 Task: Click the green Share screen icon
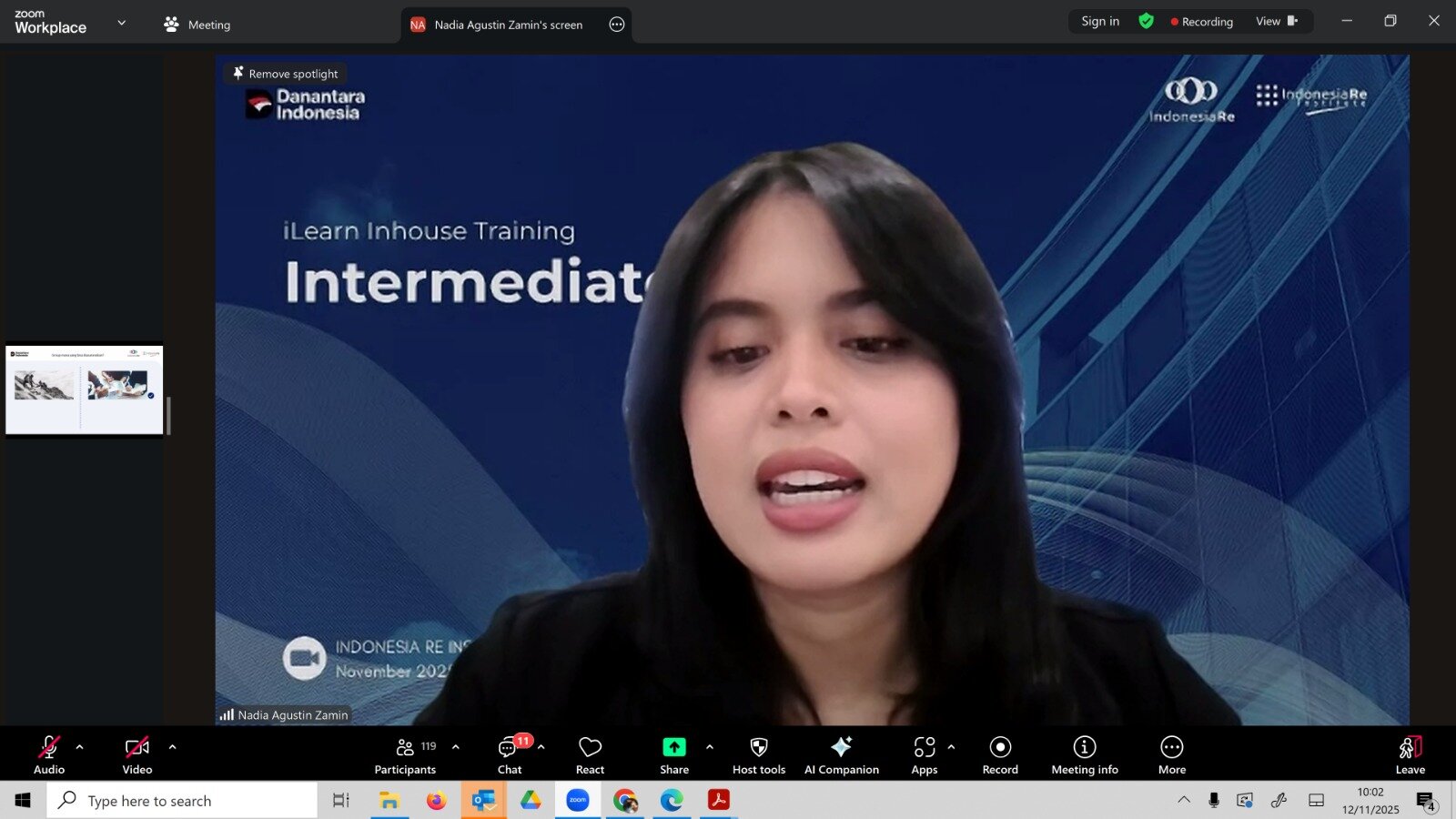pos(673,747)
